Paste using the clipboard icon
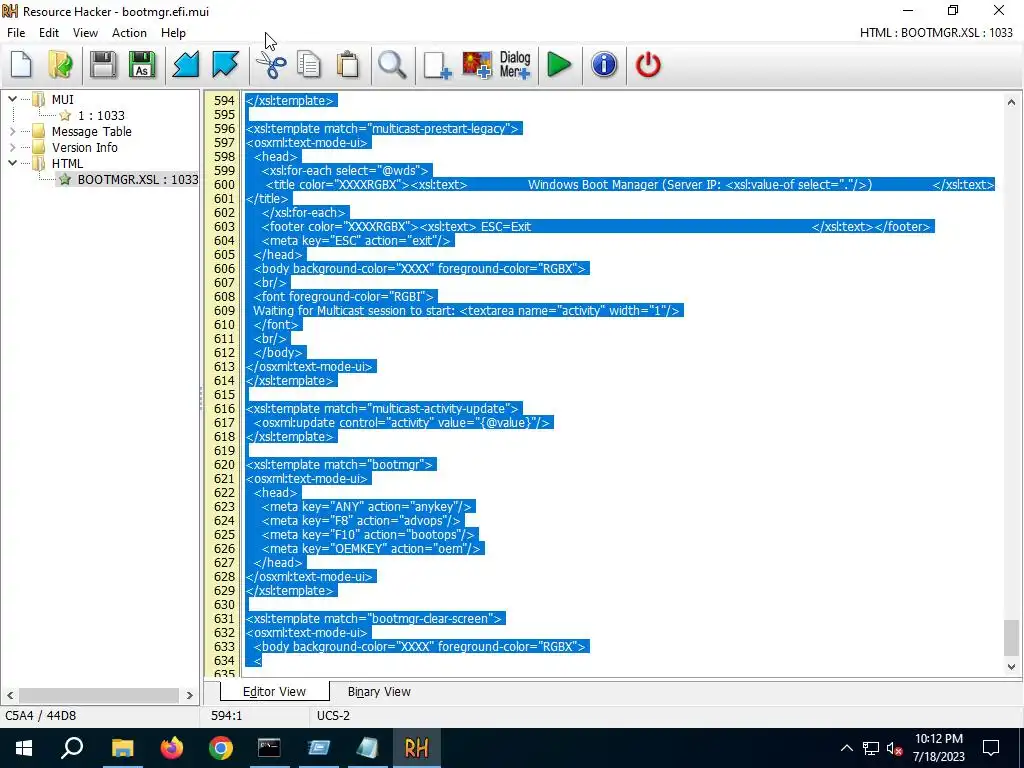Image resolution: width=1024 pixels, height=768 pixels. 348,65
